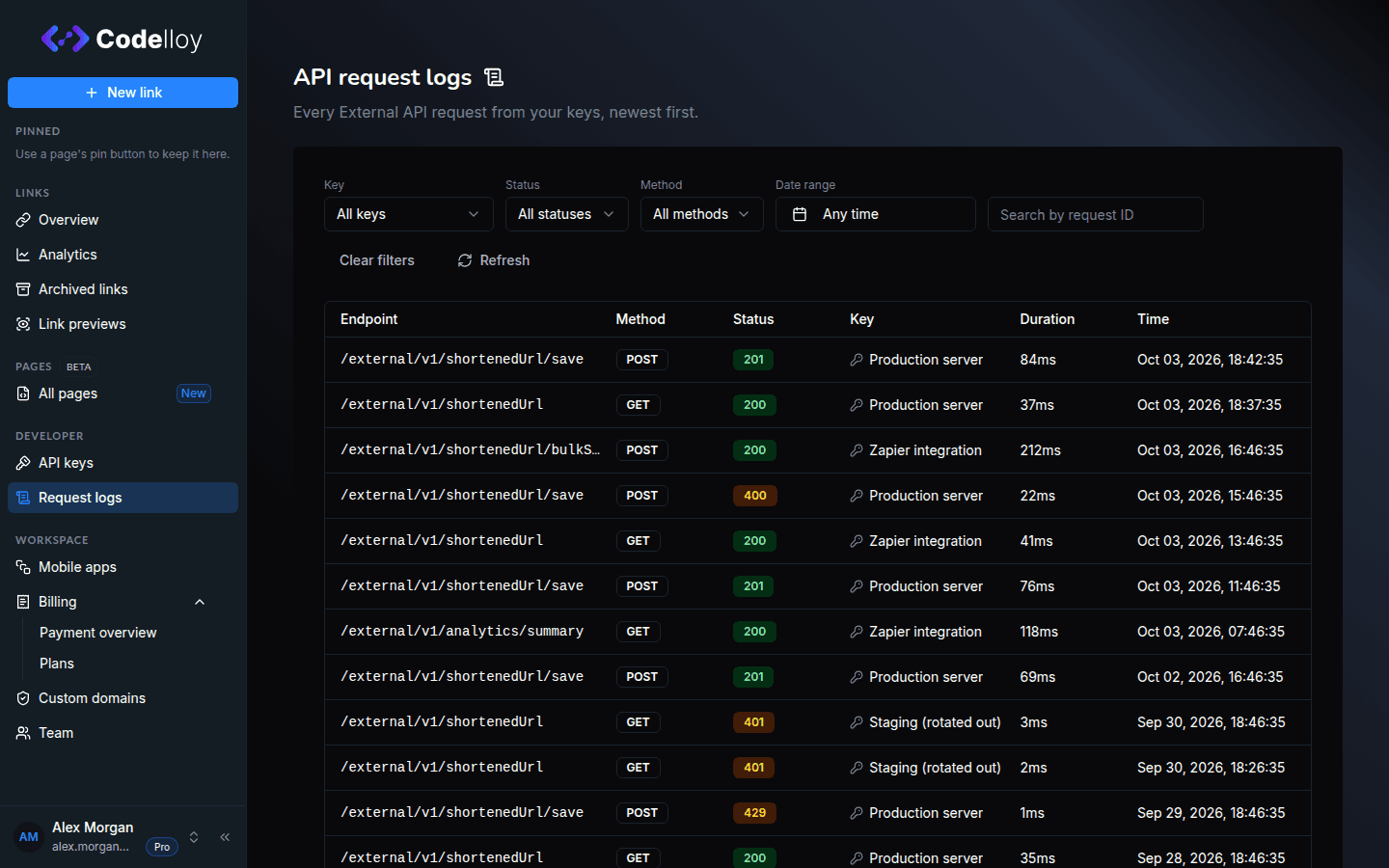The height and width of the screenshot is (868, 1389).
Task: Go to Payment overview
Action: pos(97,633)
